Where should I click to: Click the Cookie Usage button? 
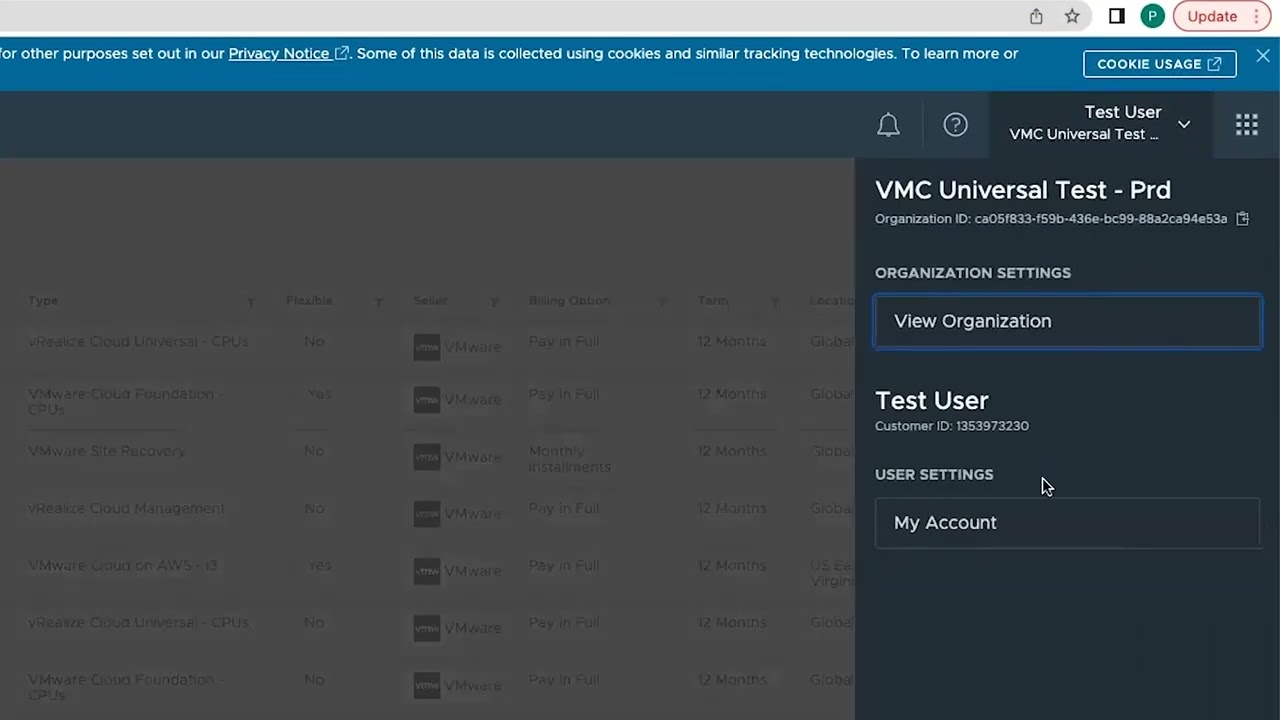click(x=1159, y=64)
